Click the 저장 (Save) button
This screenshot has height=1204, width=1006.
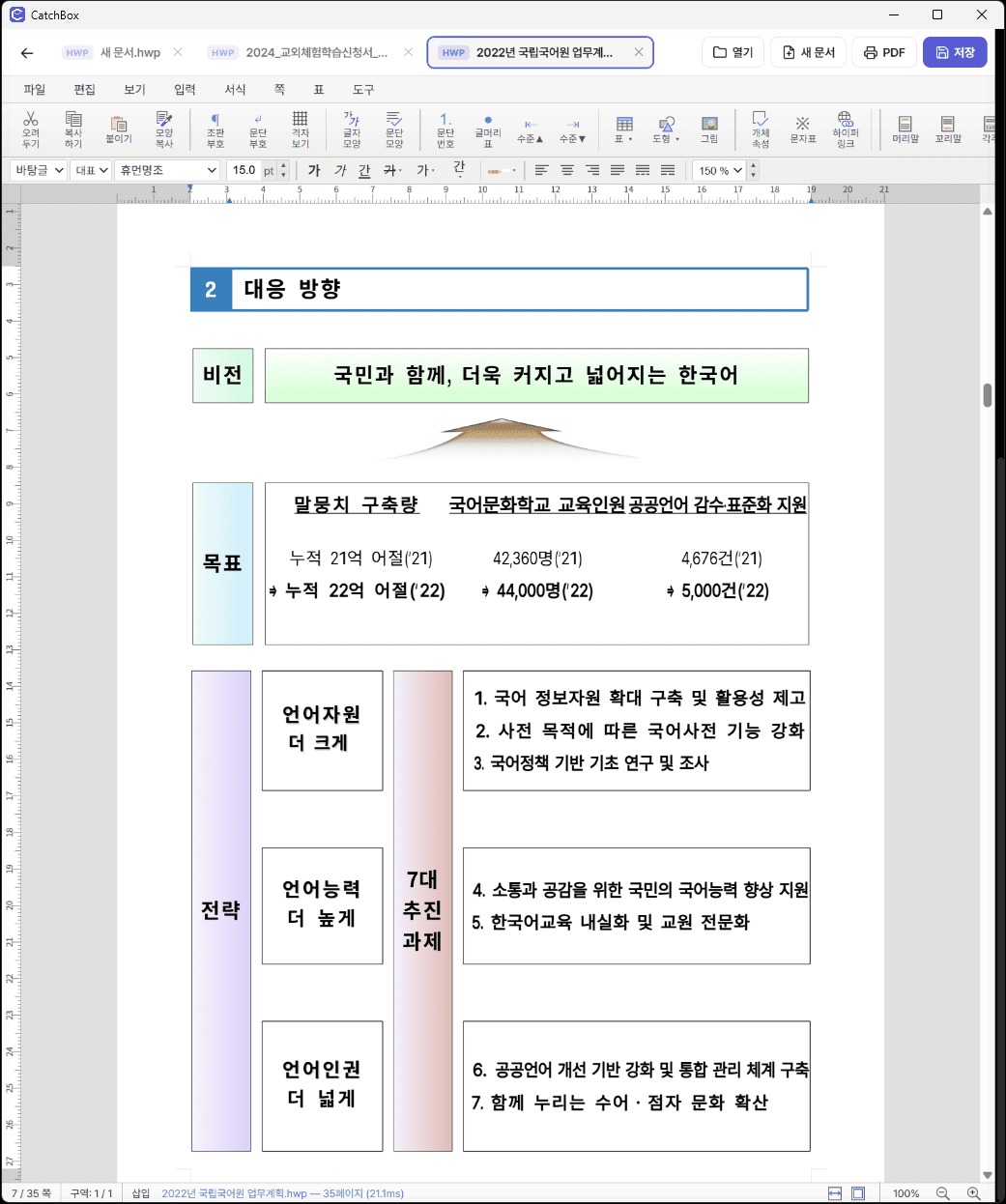click(955, 52)
